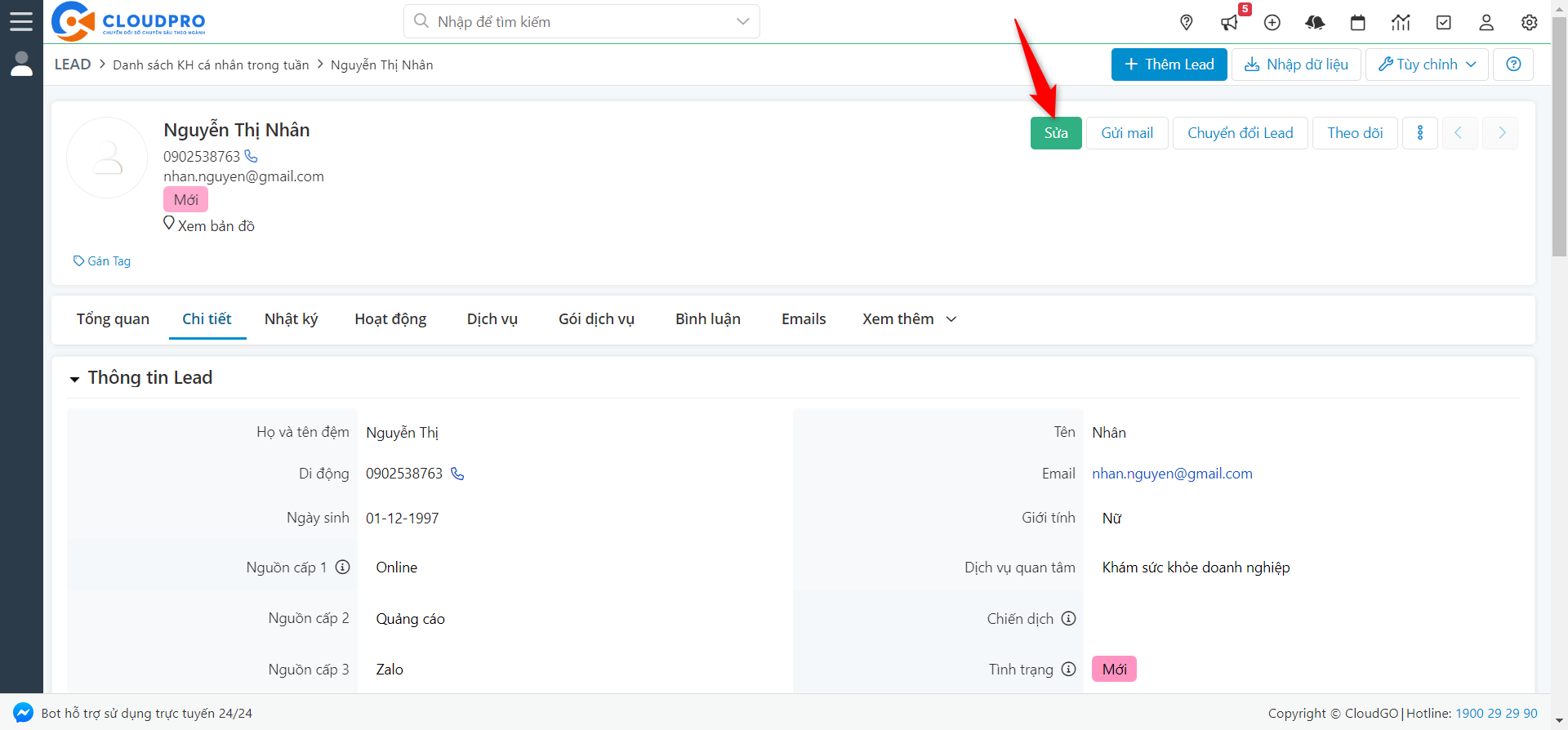Select the Chi tiết tab
Viewport: 1568px width, 730px height.
[x=207, y=319]
